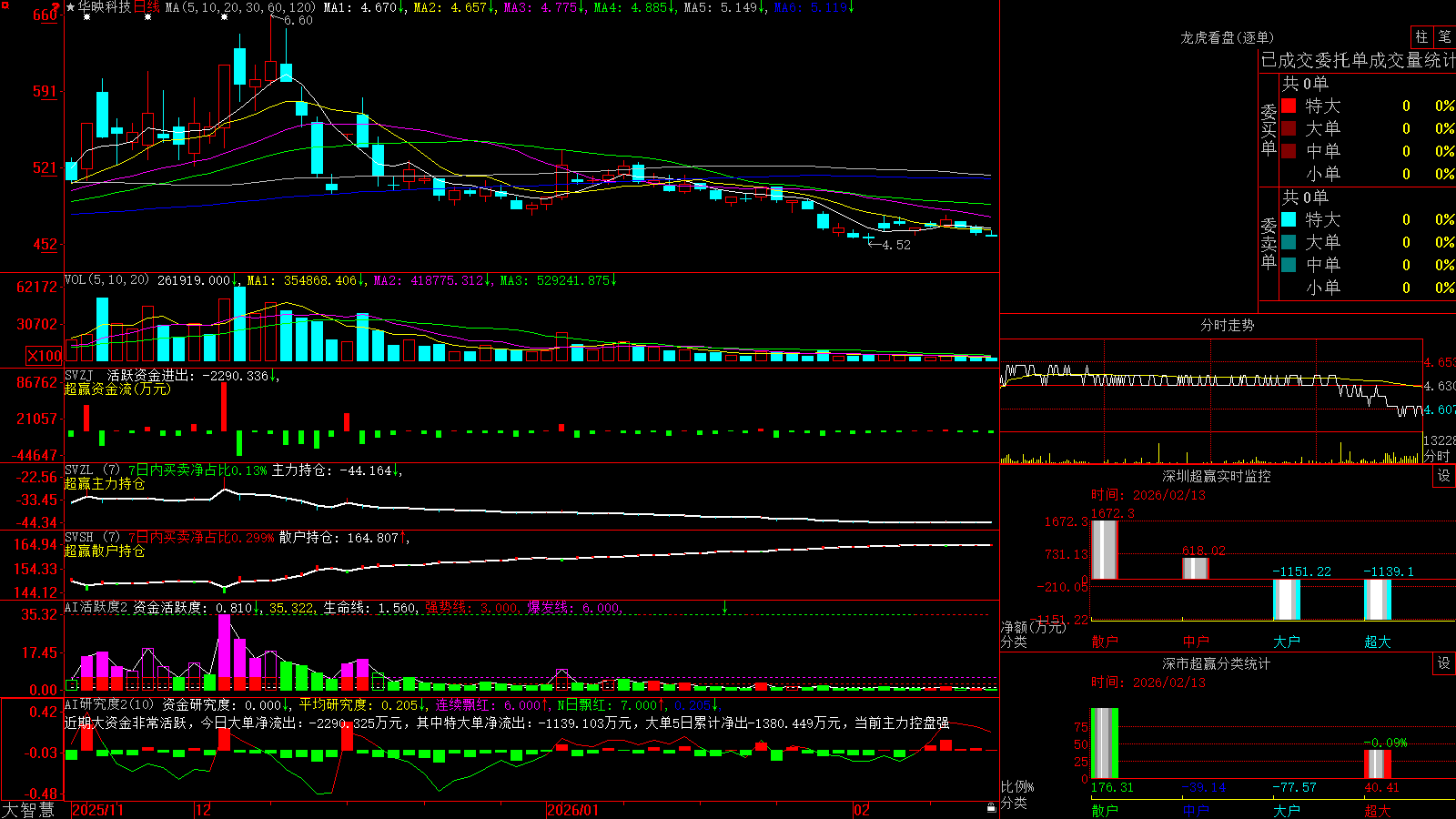Click the teal 大单 sell-order swatch

pos(1289,242)
